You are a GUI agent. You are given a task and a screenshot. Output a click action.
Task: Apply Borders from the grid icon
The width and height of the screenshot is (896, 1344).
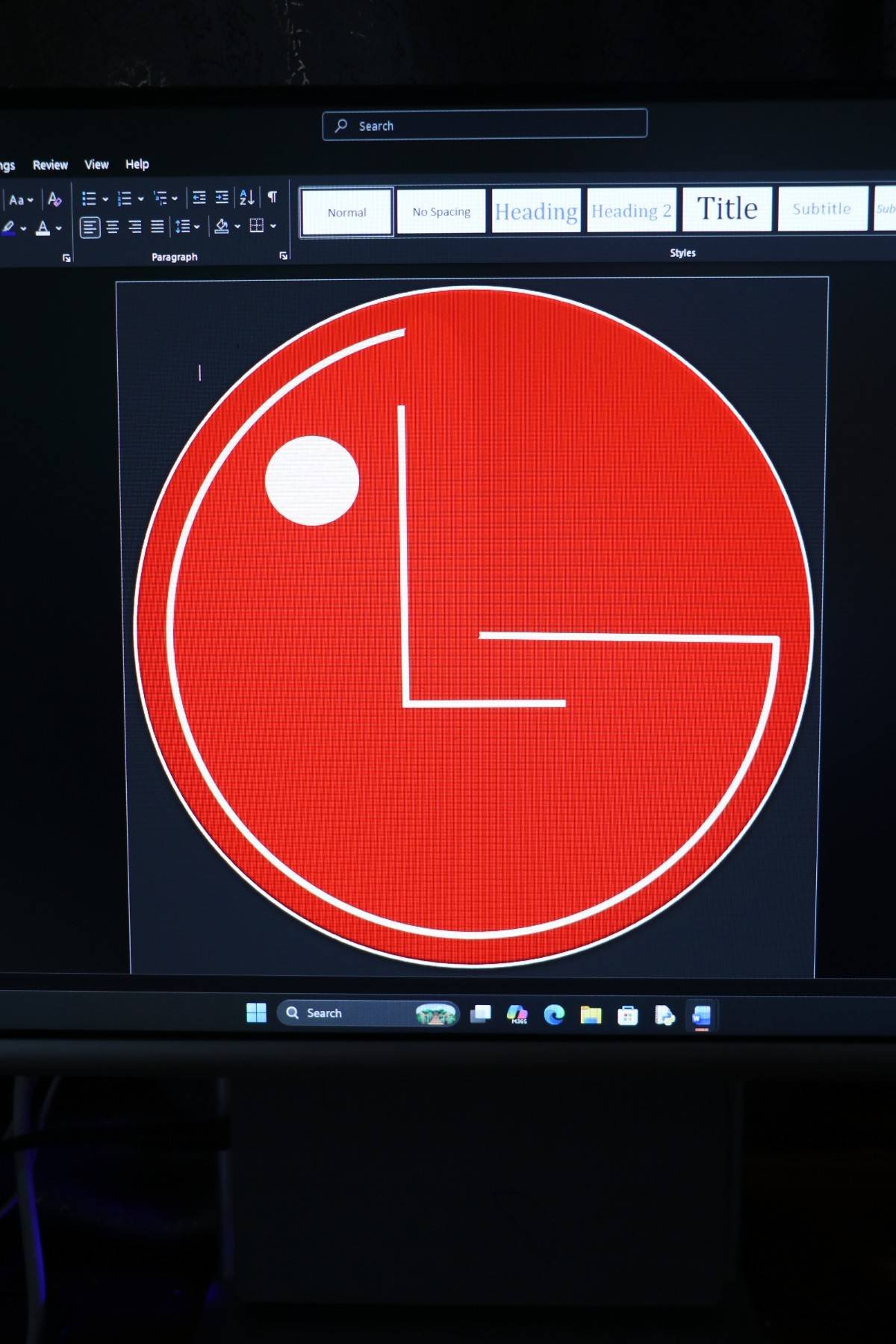[x=257, y=226]
